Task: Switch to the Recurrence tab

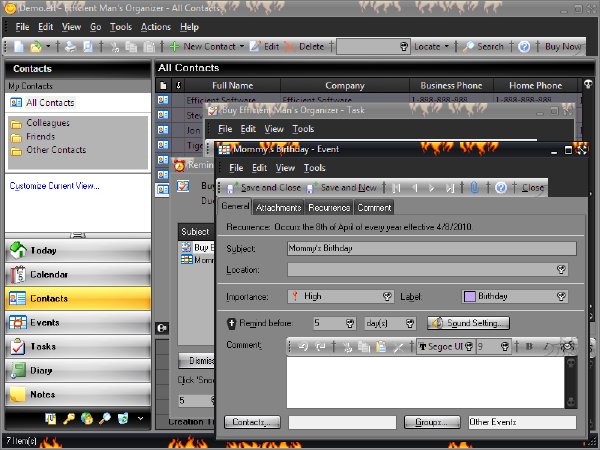Action: pyautogui.click(x=329, y=208)
